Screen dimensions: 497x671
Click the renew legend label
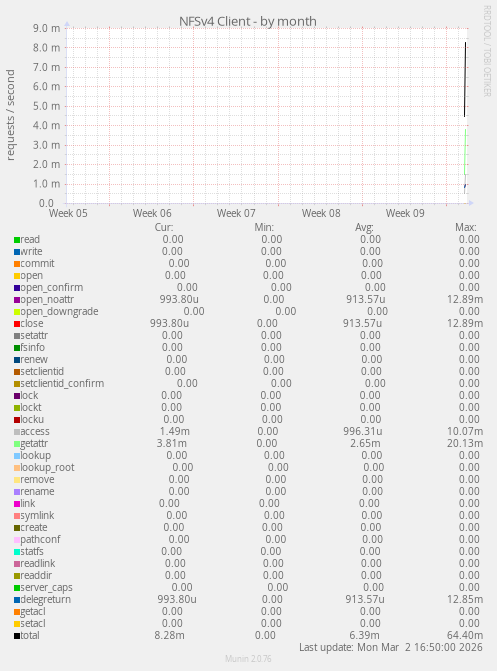34,359
